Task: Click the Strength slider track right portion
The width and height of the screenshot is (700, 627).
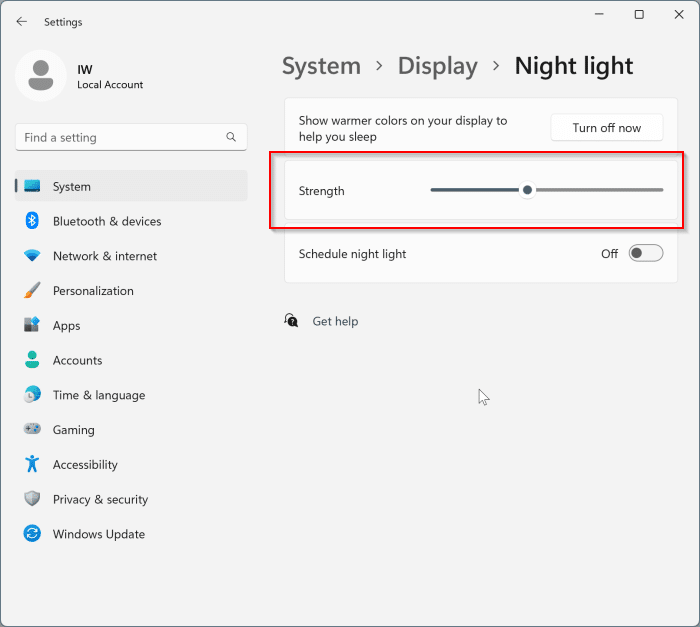Action: (599, 190)
